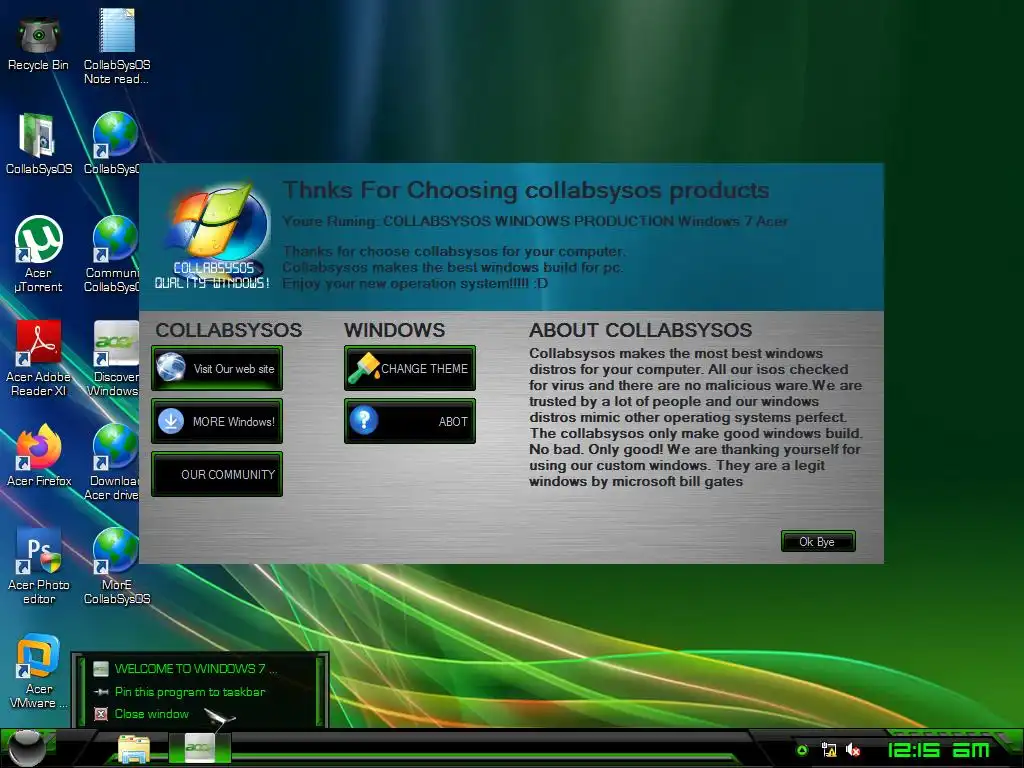Launch the Acer VMware shortcut
The height and width of the screenshot is (768, 1024).
pos(39,670)
